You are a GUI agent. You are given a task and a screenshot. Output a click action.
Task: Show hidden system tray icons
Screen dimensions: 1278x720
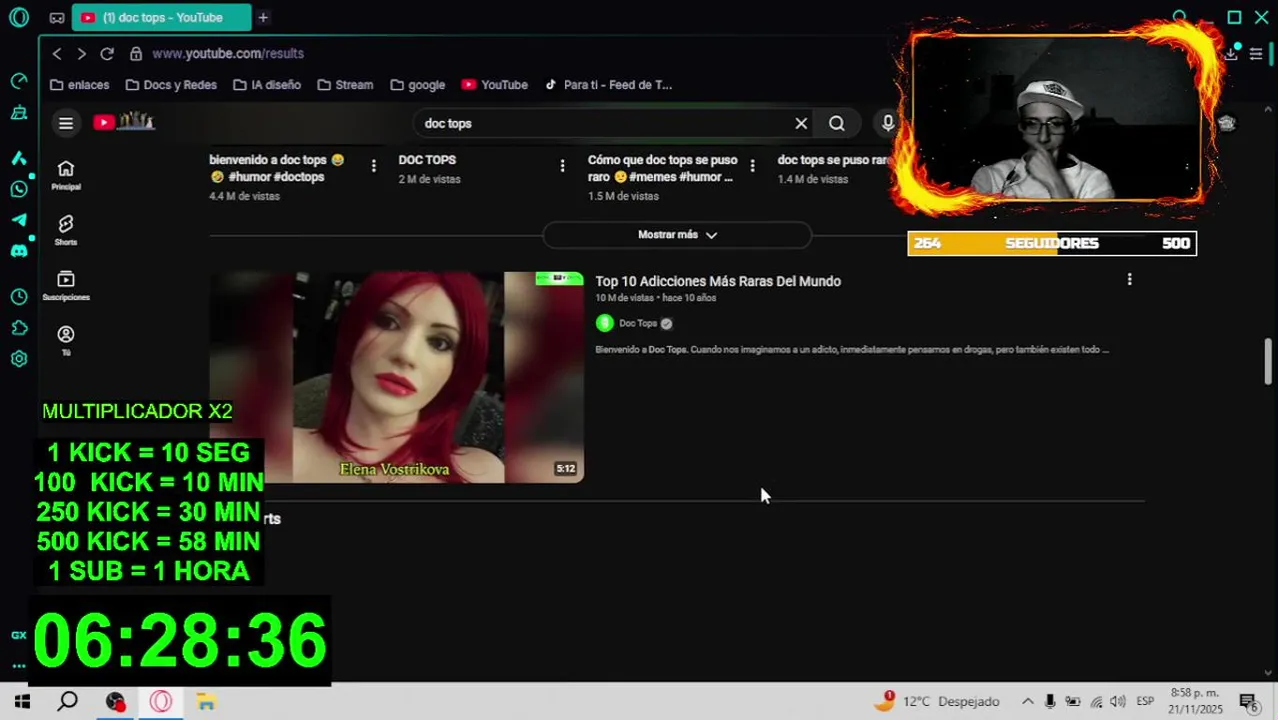coord(1027,702)
